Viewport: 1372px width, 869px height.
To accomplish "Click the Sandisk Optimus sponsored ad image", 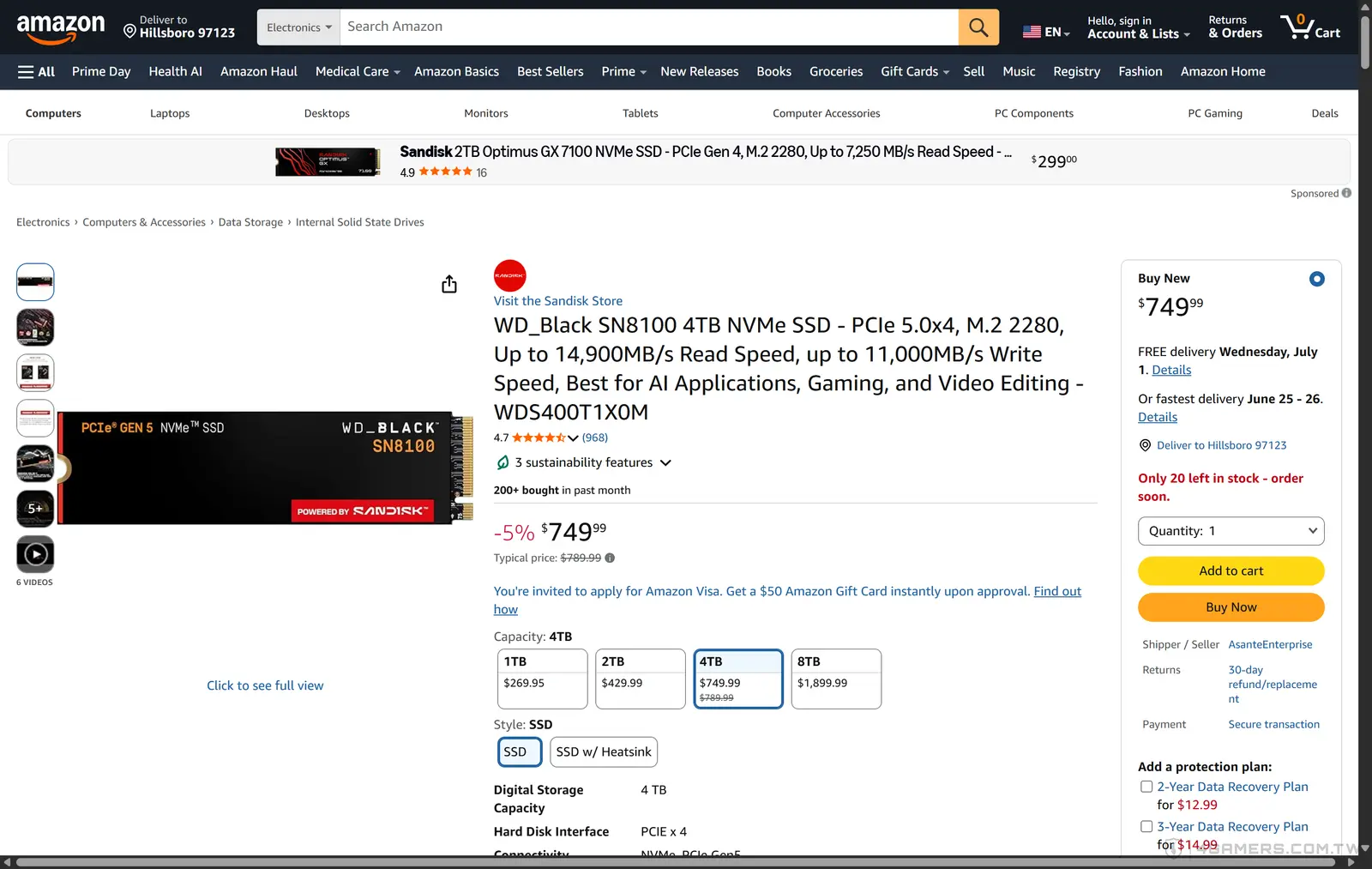I will (328, 161).
